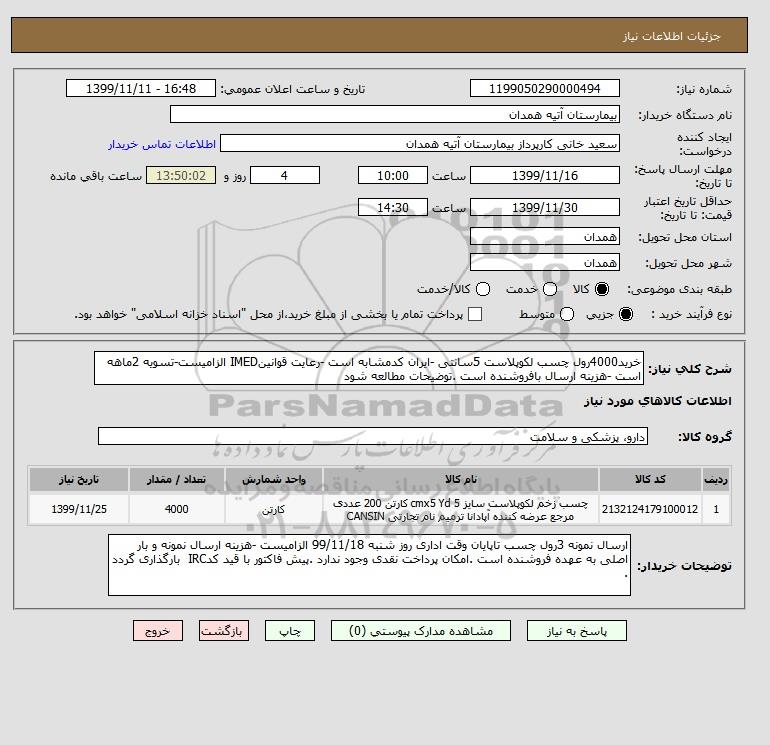Select the کالا radio button
Image resolution: width=770 pixels, height=745 pixels.
[x=602, y=289]
